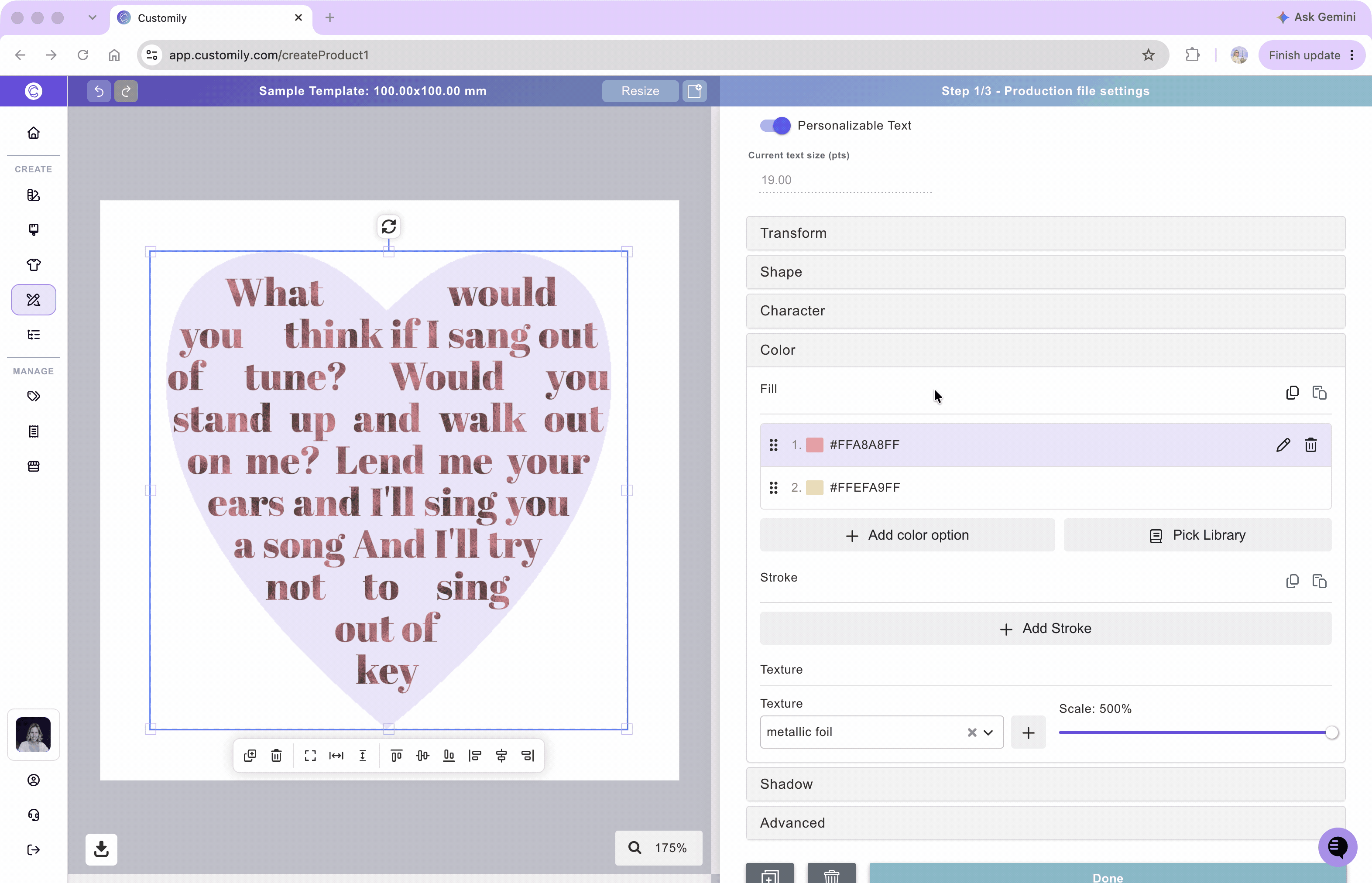
Task: Select the t-shirt products icon
Action: (x=34, y=265)
